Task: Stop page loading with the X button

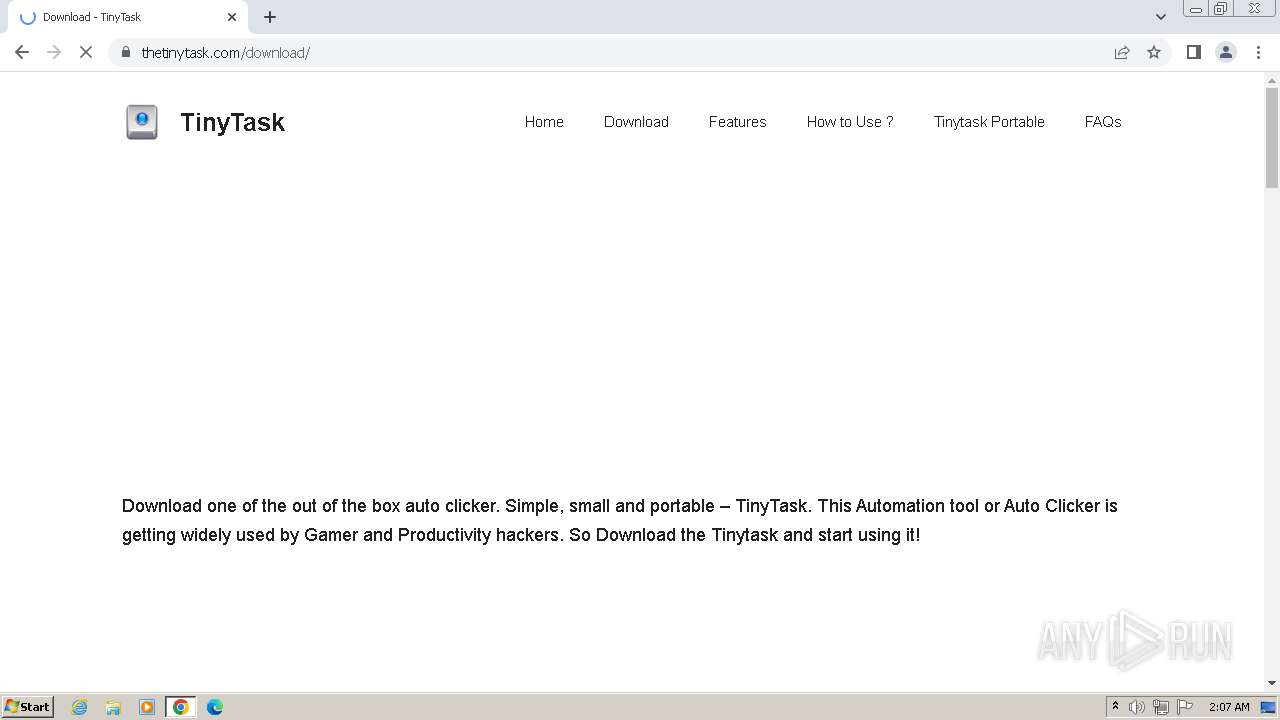Action: click(86, 52)
